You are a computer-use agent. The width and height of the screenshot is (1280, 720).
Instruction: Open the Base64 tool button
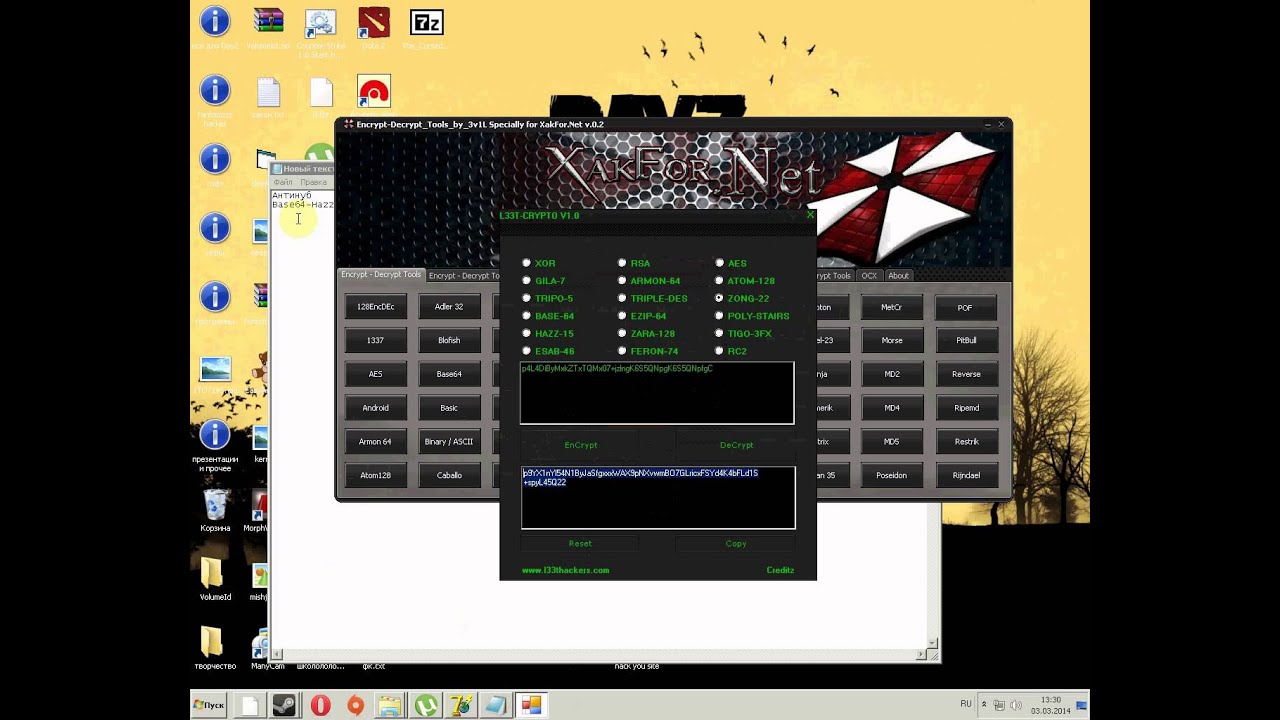coord(449,374)
